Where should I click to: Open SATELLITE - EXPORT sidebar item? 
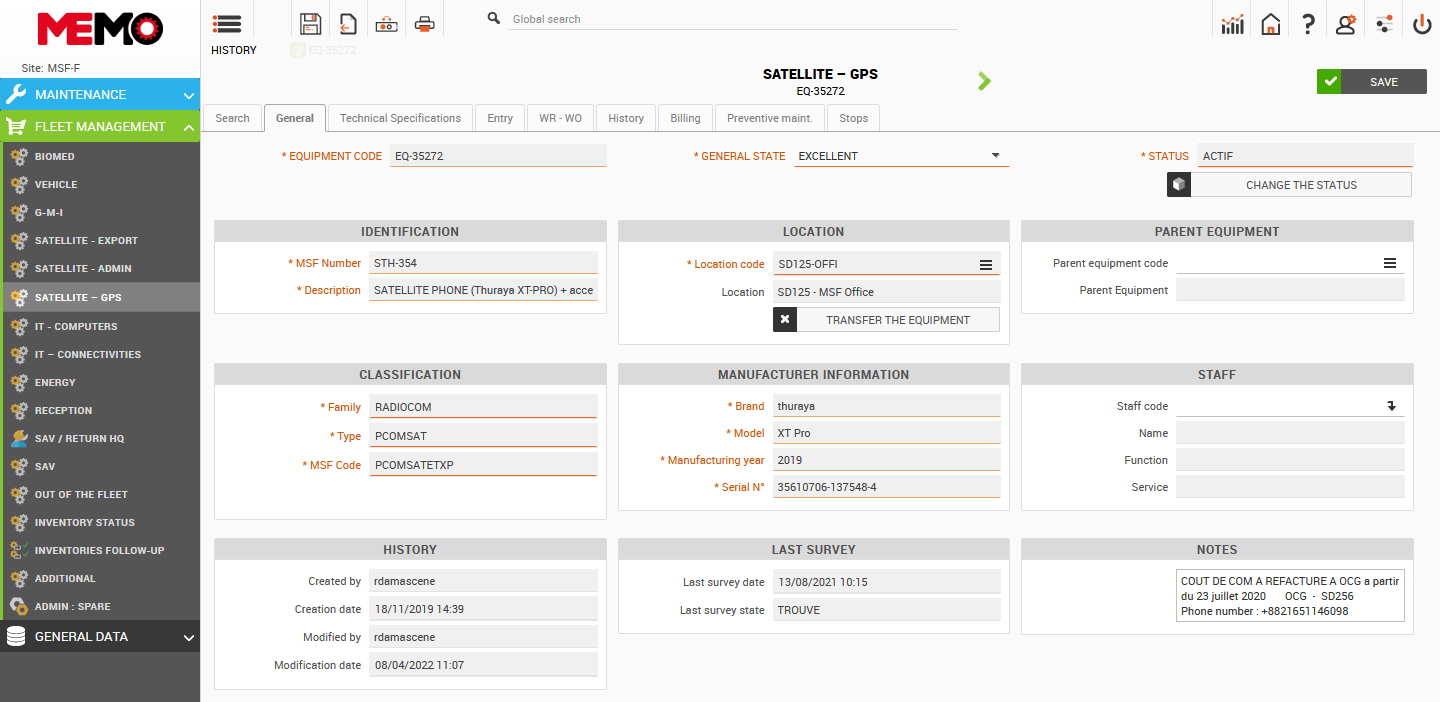[100, 240]
